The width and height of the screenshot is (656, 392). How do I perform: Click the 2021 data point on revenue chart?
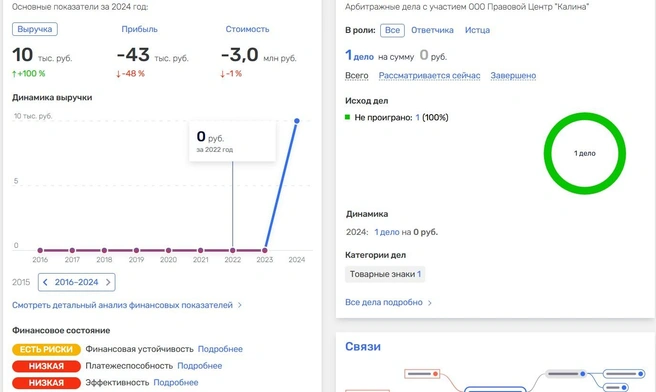tap(200, 250)
